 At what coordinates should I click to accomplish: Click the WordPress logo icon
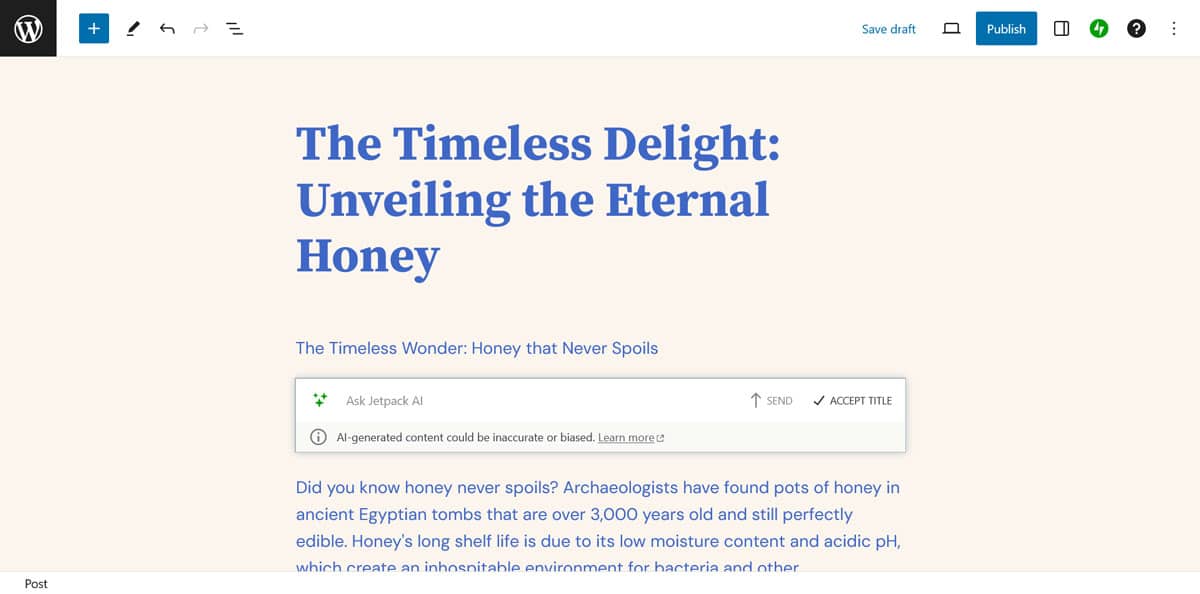[28, 29]
